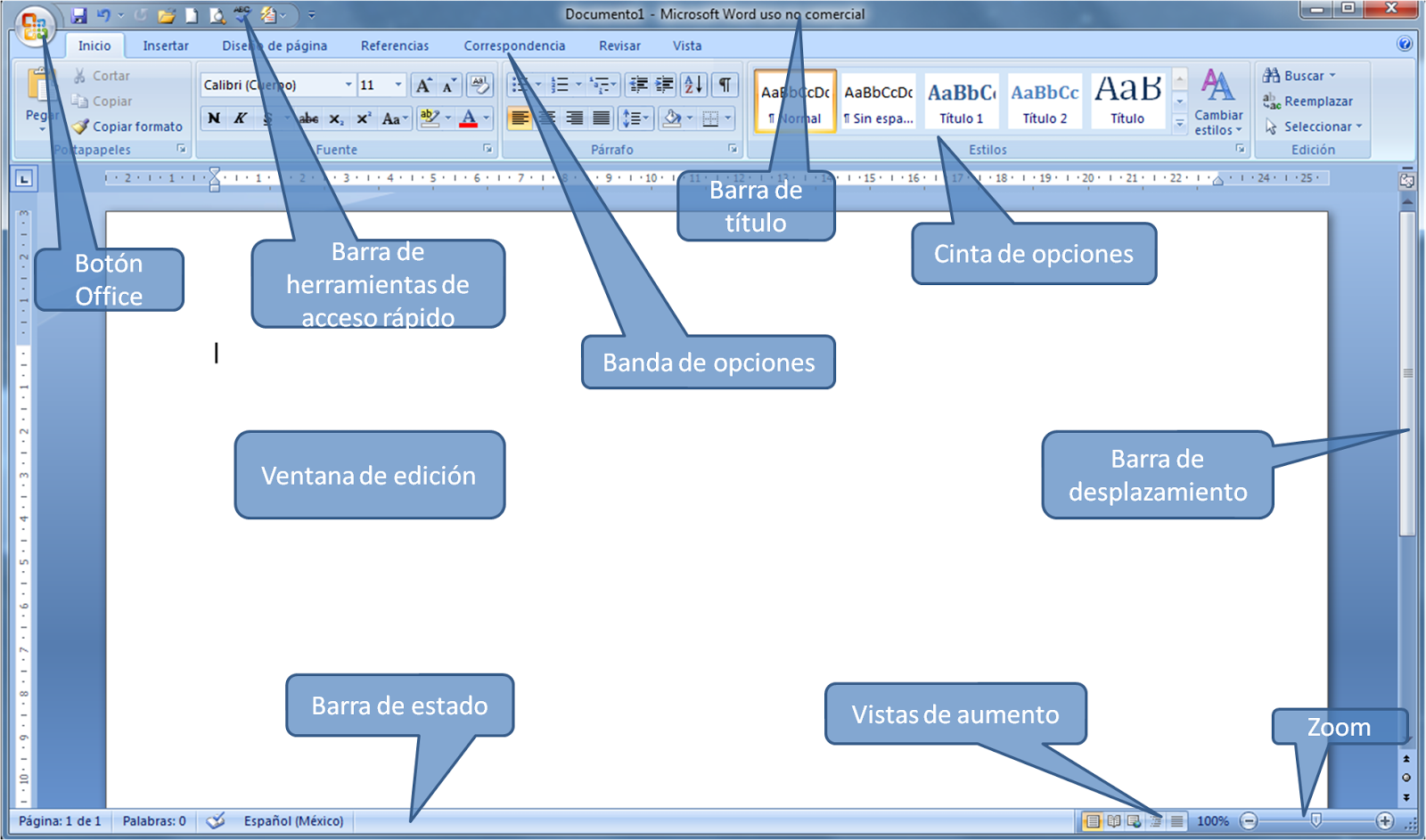The width and height of the screenshot is (1426, 840).
Task: Click the zoom slider handle
Action: (1315, 820)
